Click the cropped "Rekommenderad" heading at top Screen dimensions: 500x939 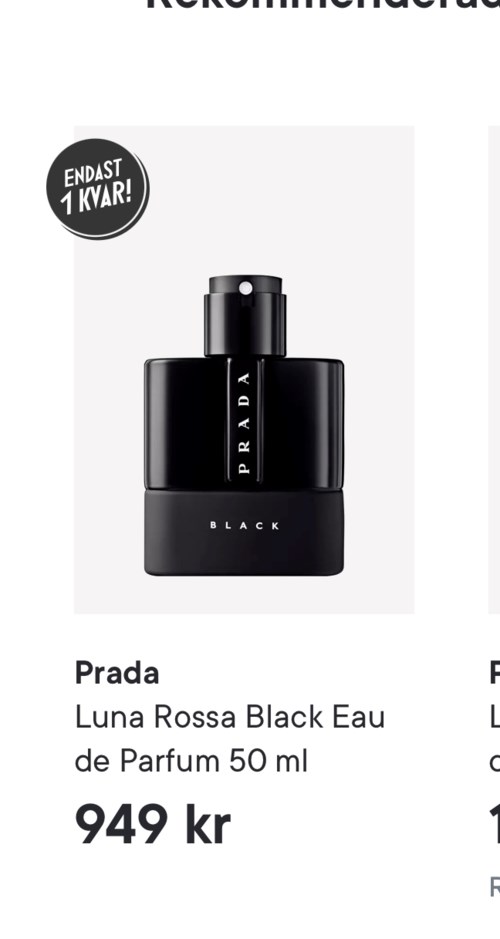tap(322, 8)
